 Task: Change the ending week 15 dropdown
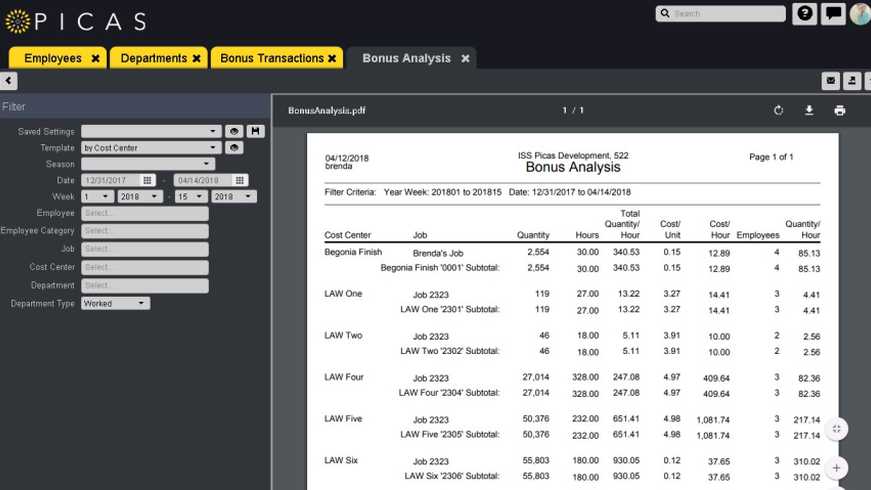pyautogui.click(x=191, y=197)
